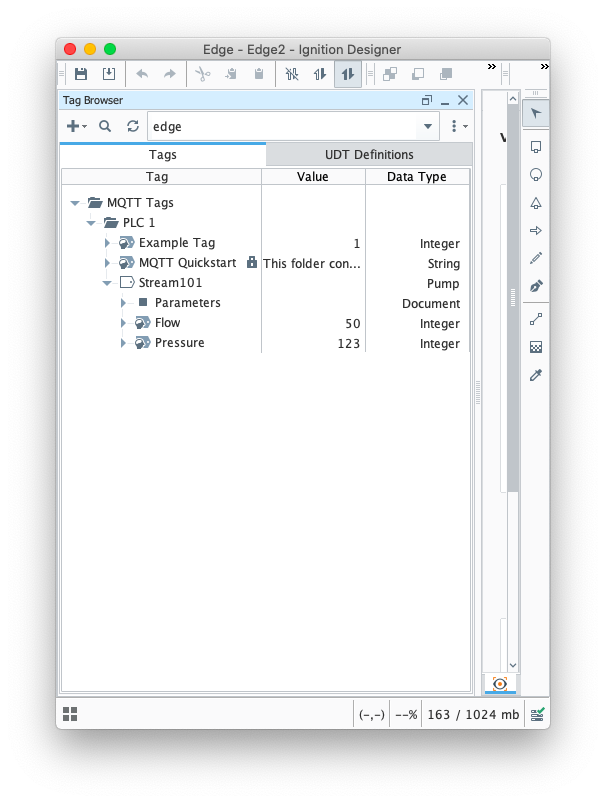Click the lock icon beside MQTT Quickstart
This screenshot has height=803, width=606.
click(252, 262)
